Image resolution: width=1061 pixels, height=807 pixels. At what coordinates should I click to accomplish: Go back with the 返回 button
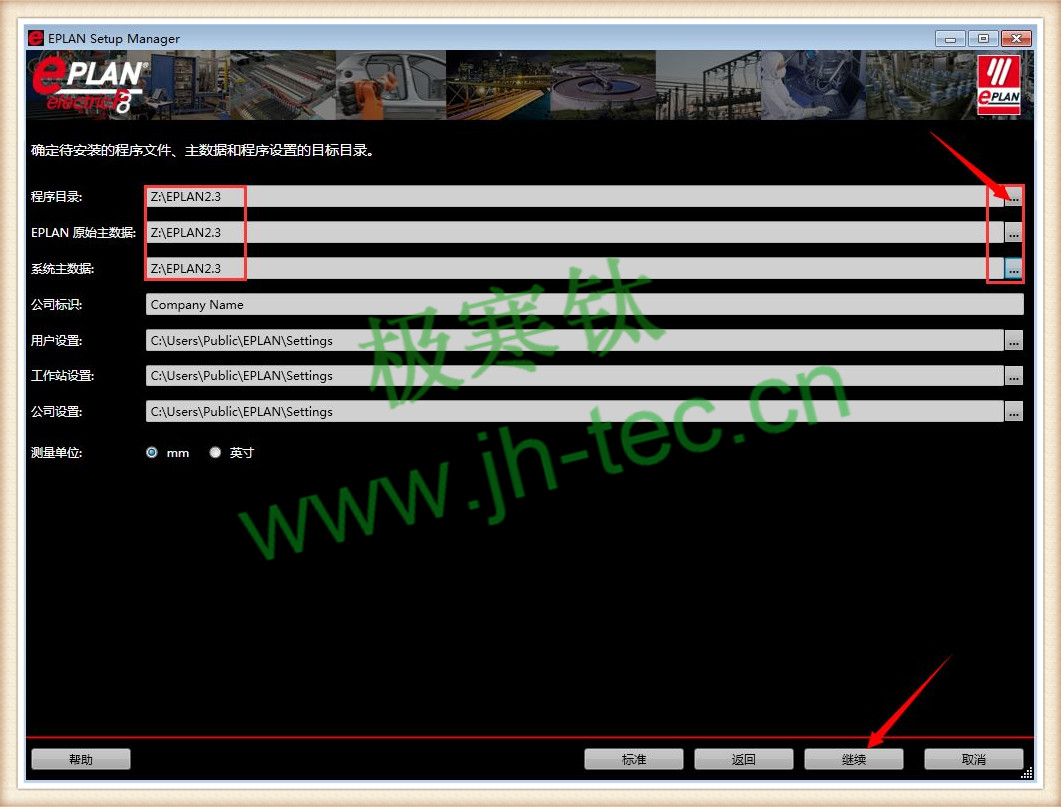click(743, 759)
